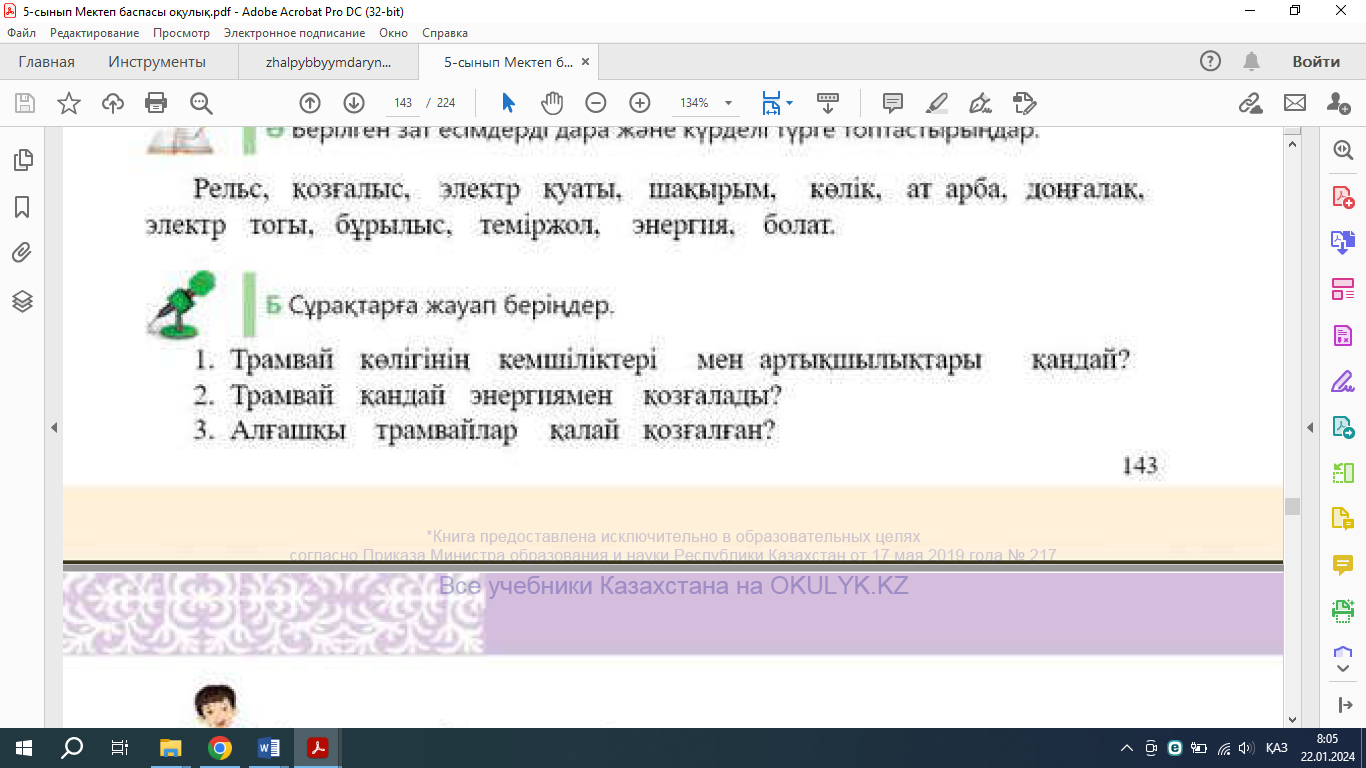This screenshot has width=1366, height=768.
Task: Select the highlight text tool
Action: coord(937,103)
